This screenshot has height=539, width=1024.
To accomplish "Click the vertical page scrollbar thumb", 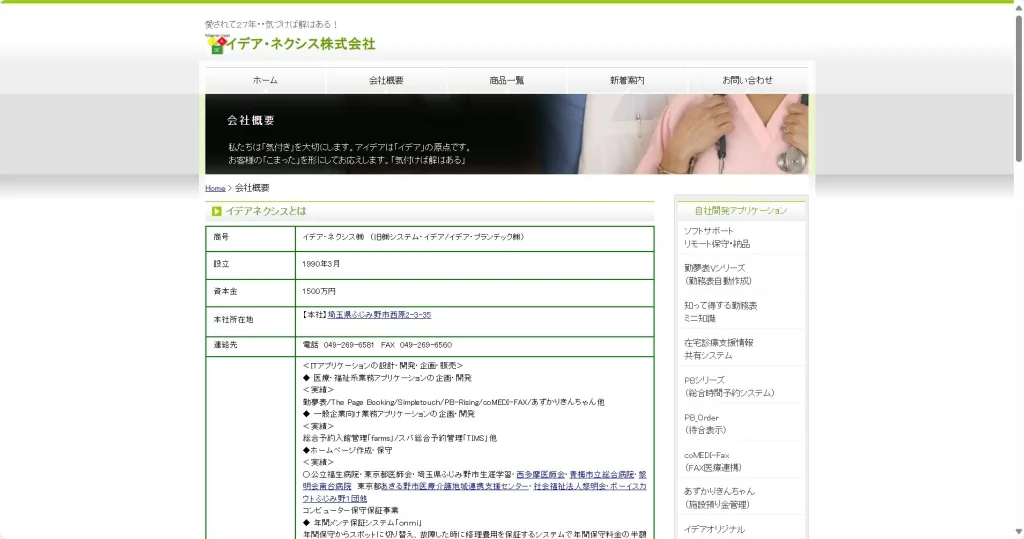I will pyautogui.click(x=1018, y=87).
